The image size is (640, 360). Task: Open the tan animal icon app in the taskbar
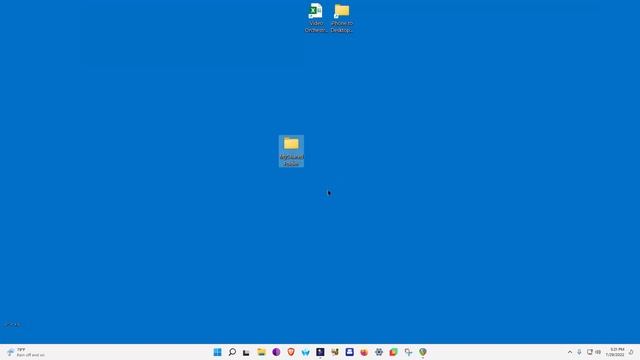coord(335,352)
